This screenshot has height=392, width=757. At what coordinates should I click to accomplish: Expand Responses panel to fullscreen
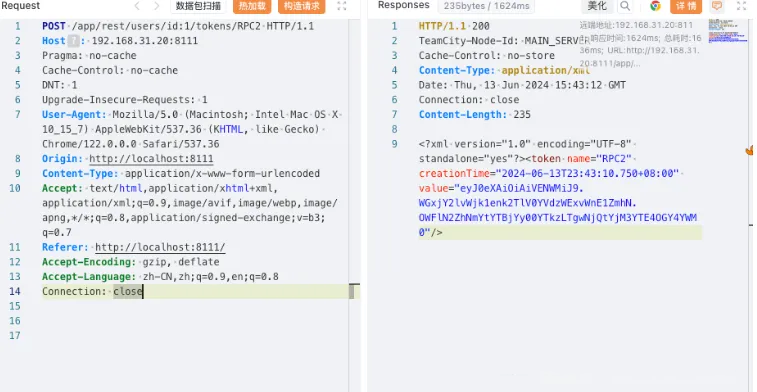[742, 6]
